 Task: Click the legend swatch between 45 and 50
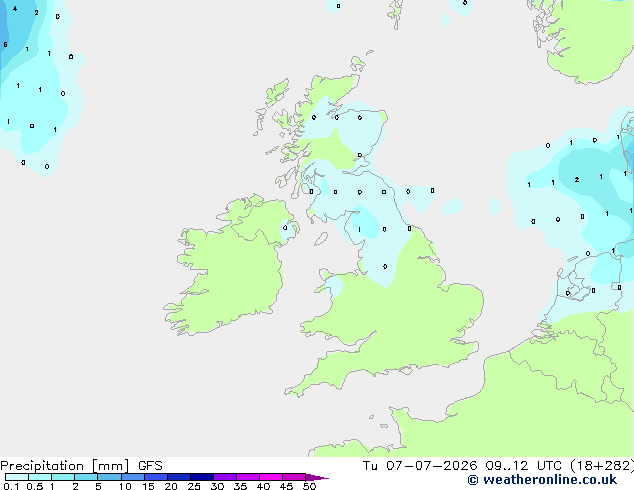[294, 477]
